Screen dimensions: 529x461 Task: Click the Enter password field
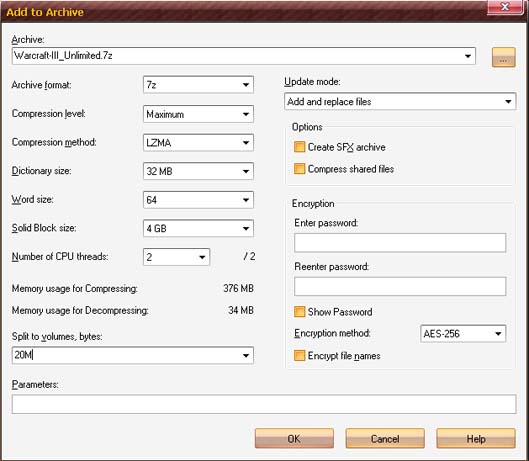click(x=400, y=242)
